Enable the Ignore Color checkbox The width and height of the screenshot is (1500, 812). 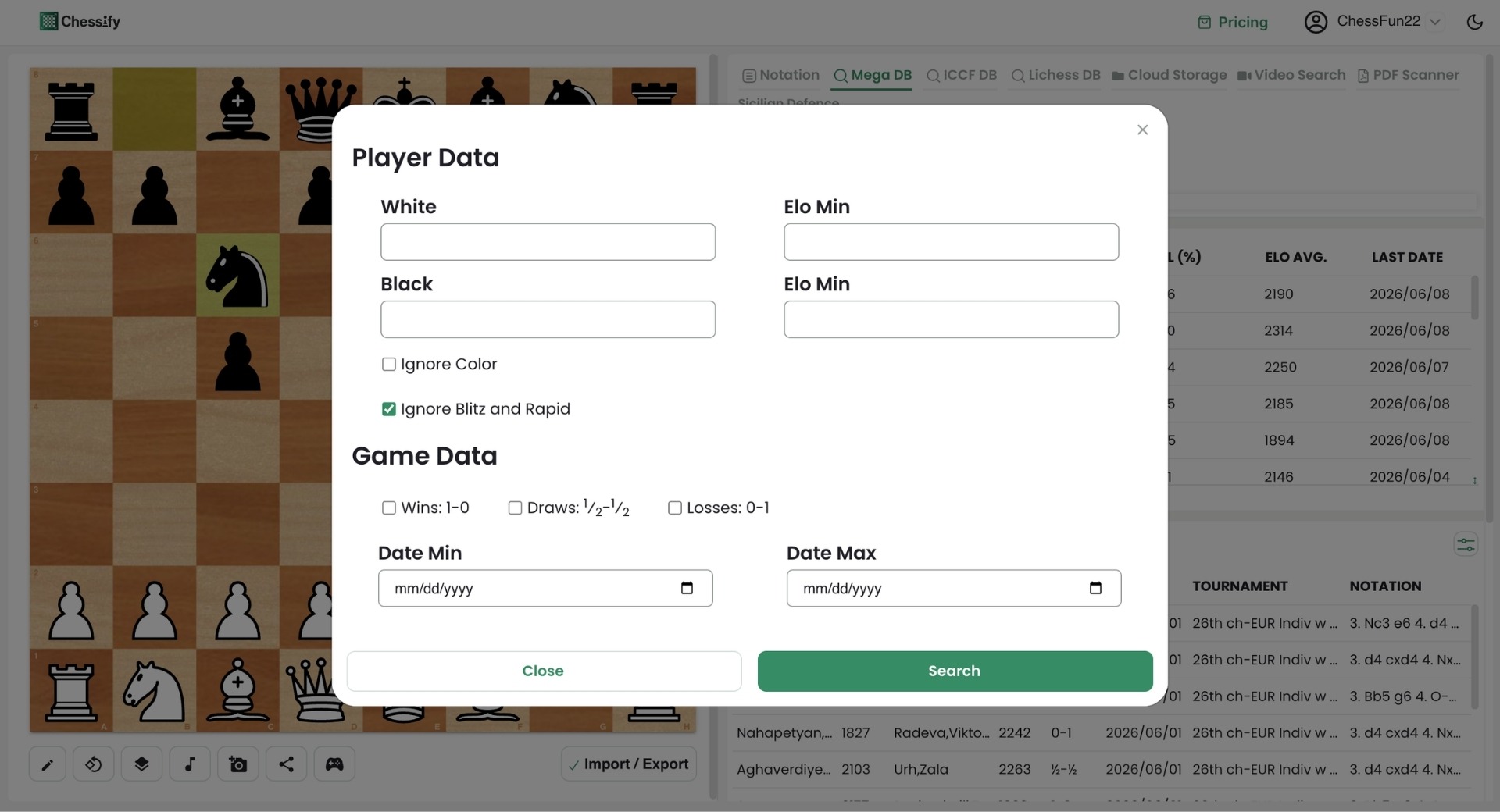point(388,365)
